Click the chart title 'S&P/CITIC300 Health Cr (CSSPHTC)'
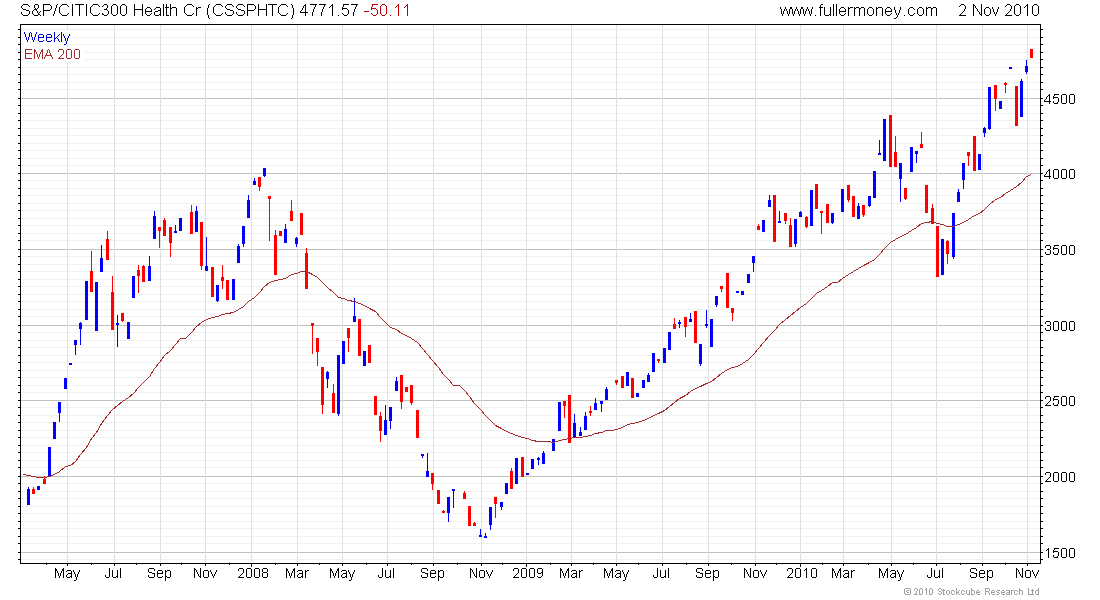The image size is (1100, 600). 157,11
